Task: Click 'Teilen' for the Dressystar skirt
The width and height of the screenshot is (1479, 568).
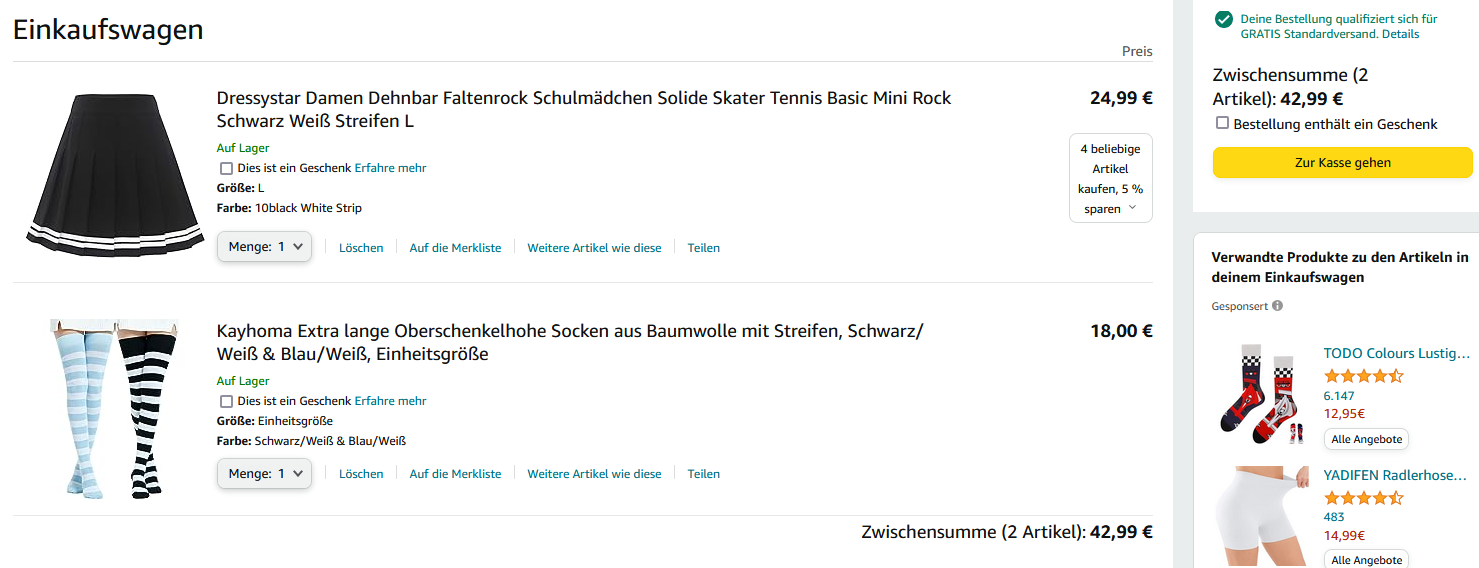Action: pyautogui.click(x=703, y=248)
